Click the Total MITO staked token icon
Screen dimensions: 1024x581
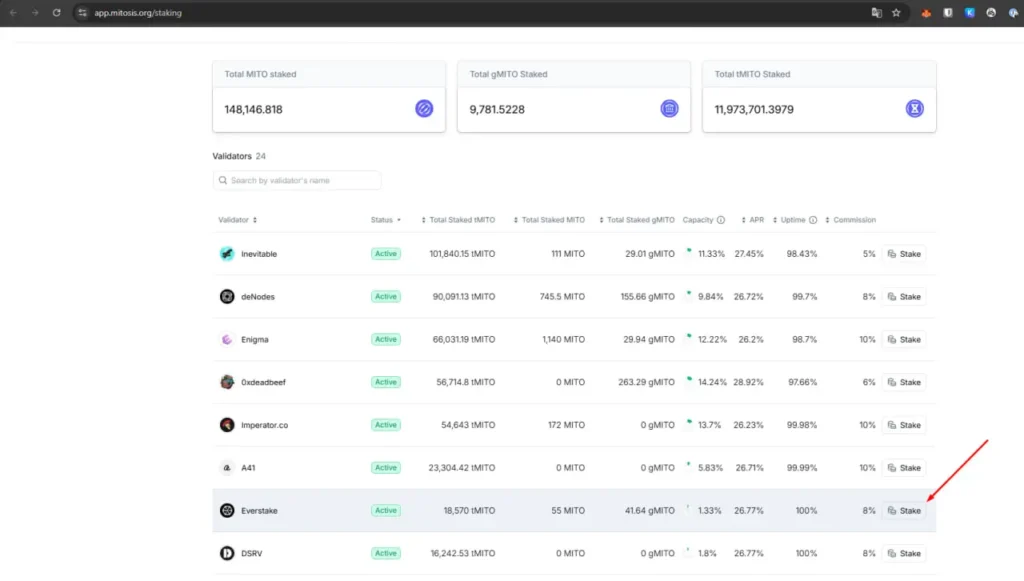[x=424, y=108]
